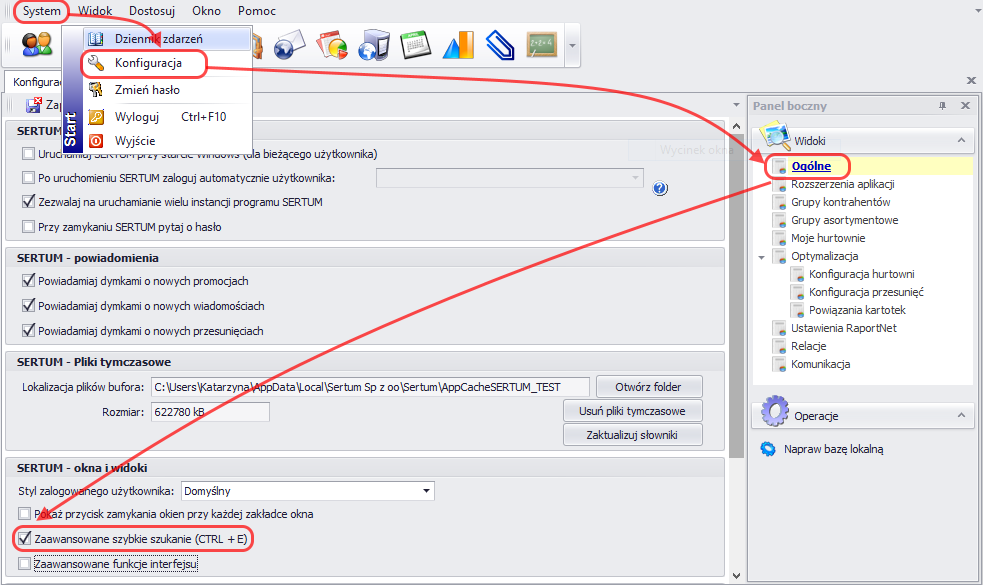983x585 pixels.
Task: Click the green calendar toolbar icon
Action: click(414, 45)
